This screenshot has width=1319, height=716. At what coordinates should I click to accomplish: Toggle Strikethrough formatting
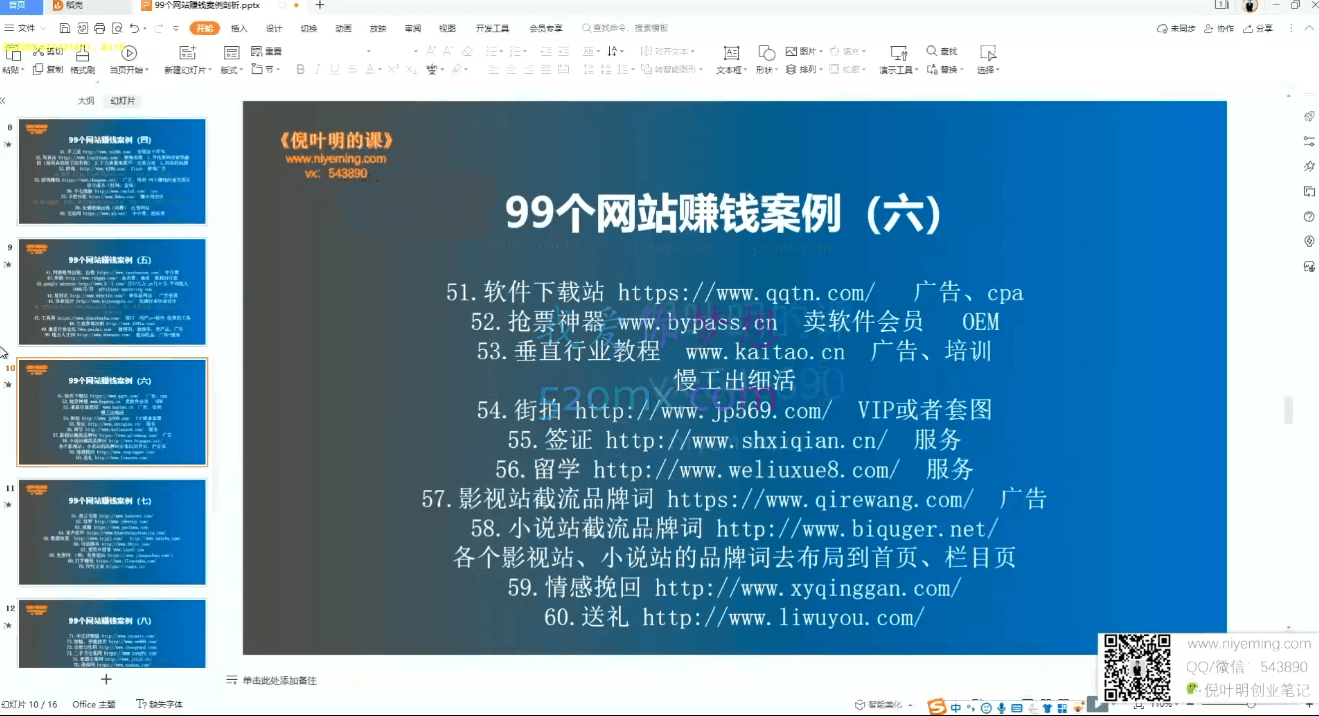[351, 69]
